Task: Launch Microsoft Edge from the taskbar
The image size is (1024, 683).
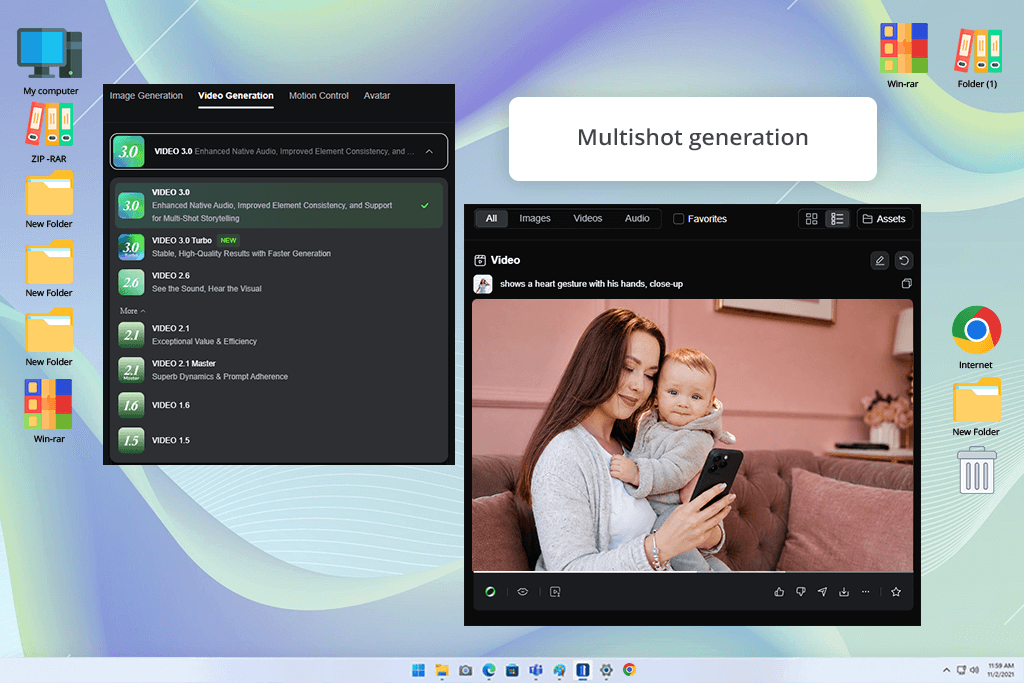Action: 488,670
